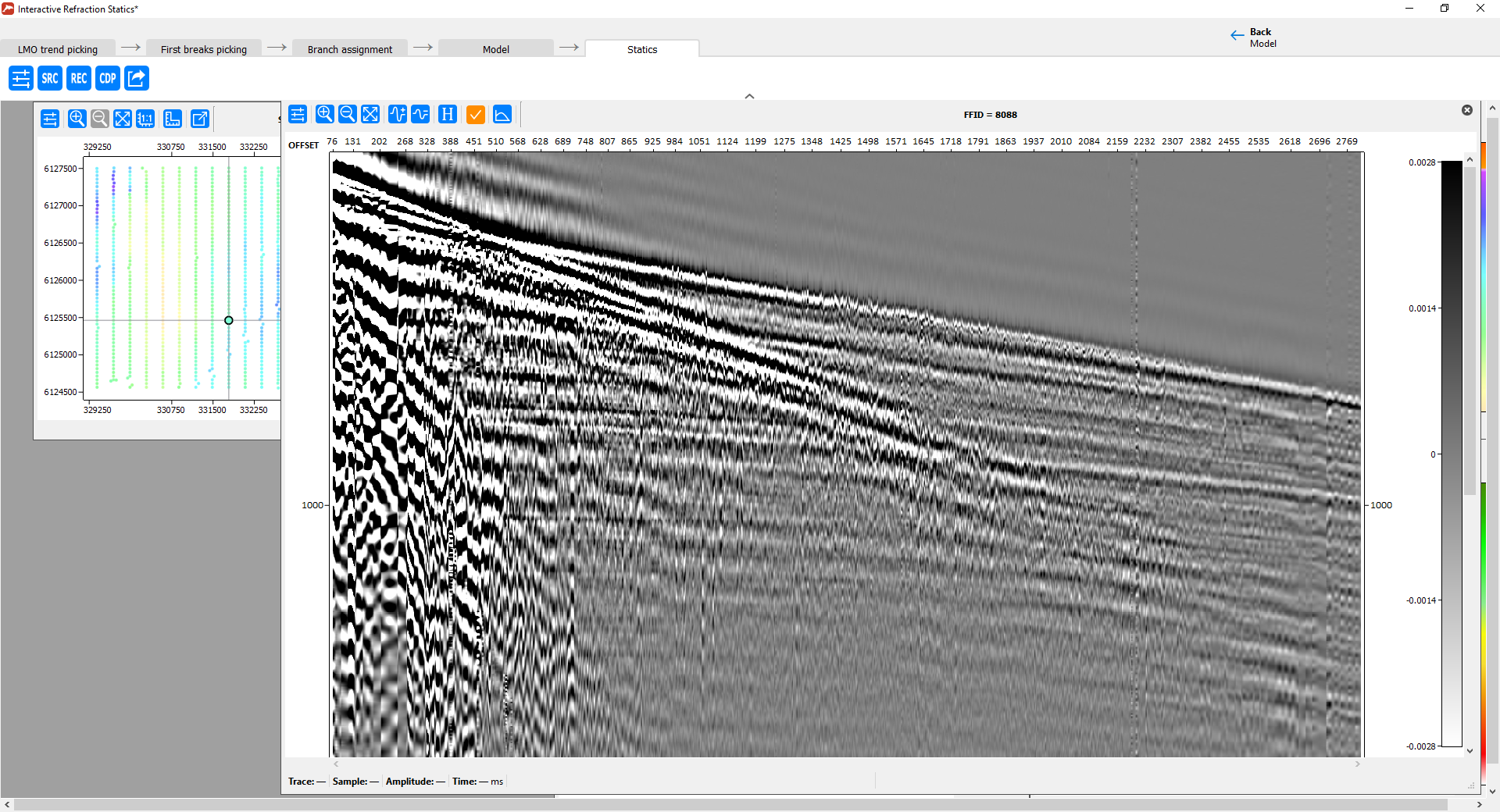Open main parameters settings panel
The height and width of the screenshot is (812, 1500).
point(21,78)
